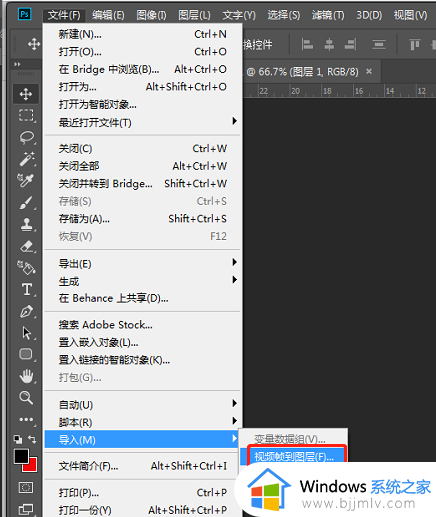Image resolution: width=436 pixels, height=517 pixels.
Task: Select the Move tool in the toolbox
Action: [x=26, y=94]
